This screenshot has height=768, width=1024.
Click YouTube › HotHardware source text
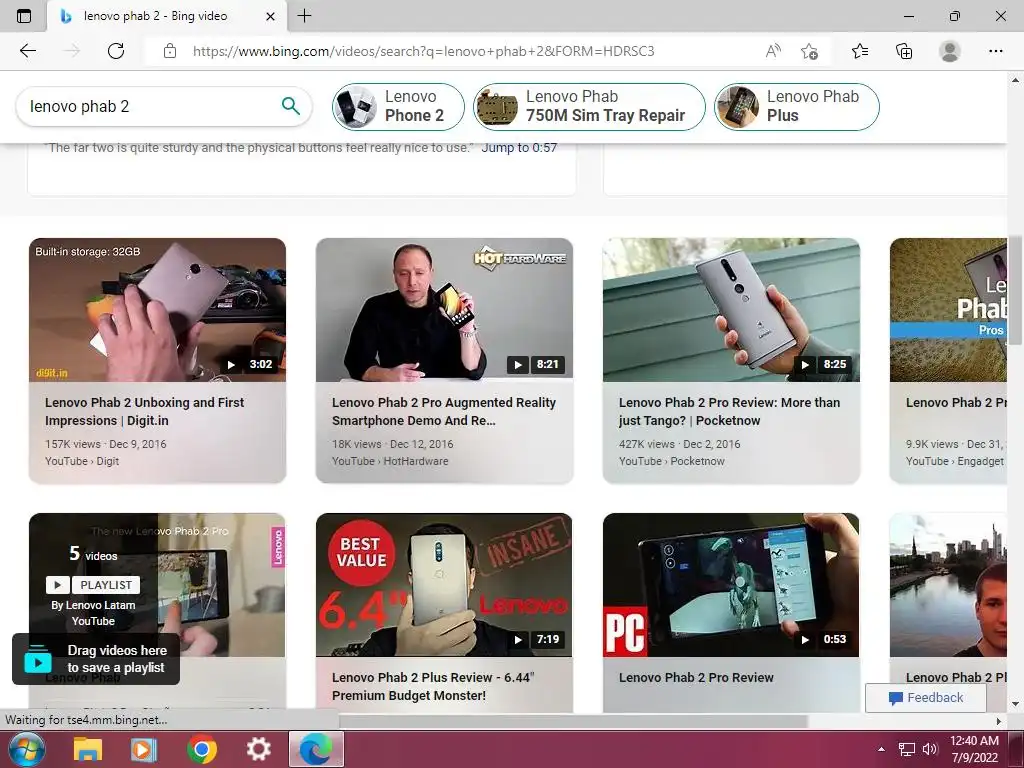(390, 461)
